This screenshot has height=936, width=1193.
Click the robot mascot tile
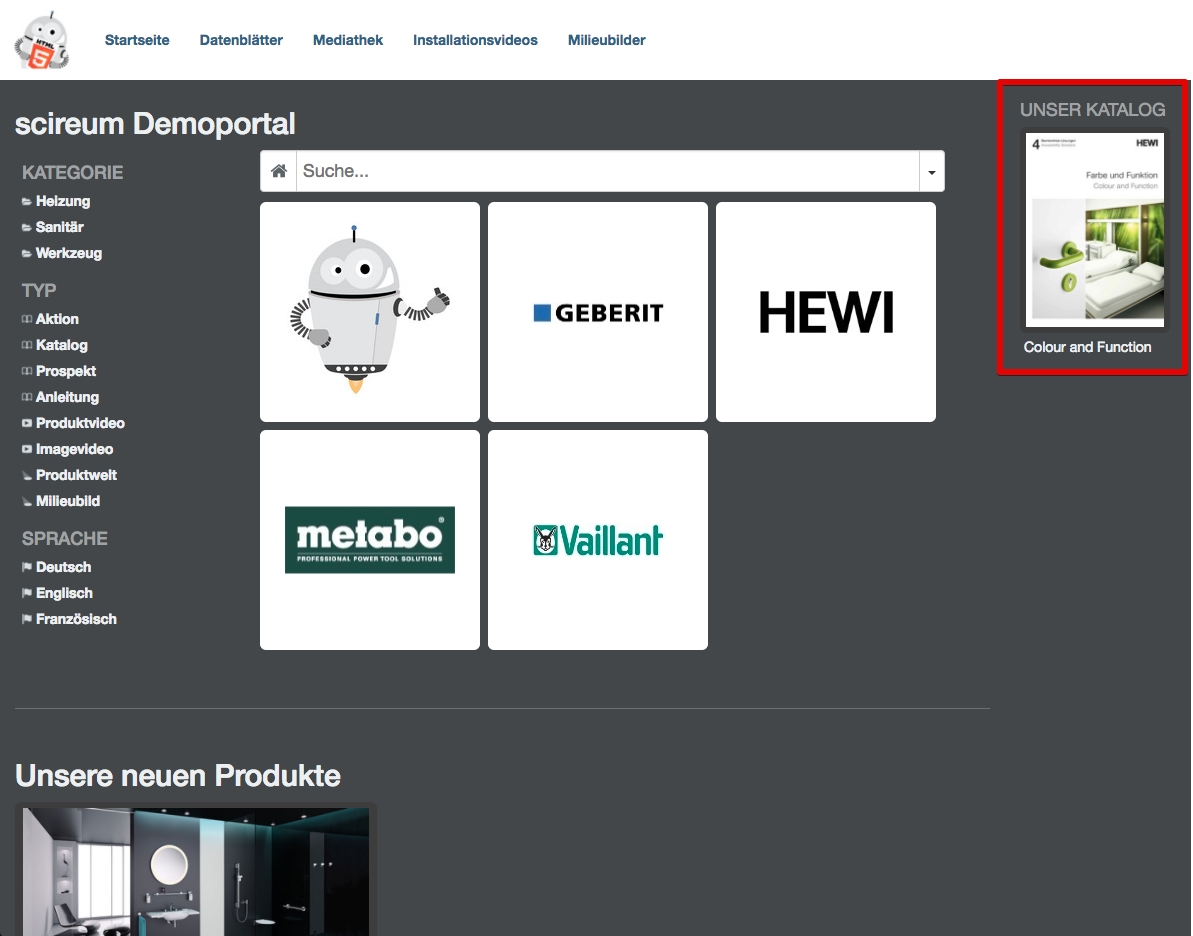pyautogui.click(x=370, y=312)
